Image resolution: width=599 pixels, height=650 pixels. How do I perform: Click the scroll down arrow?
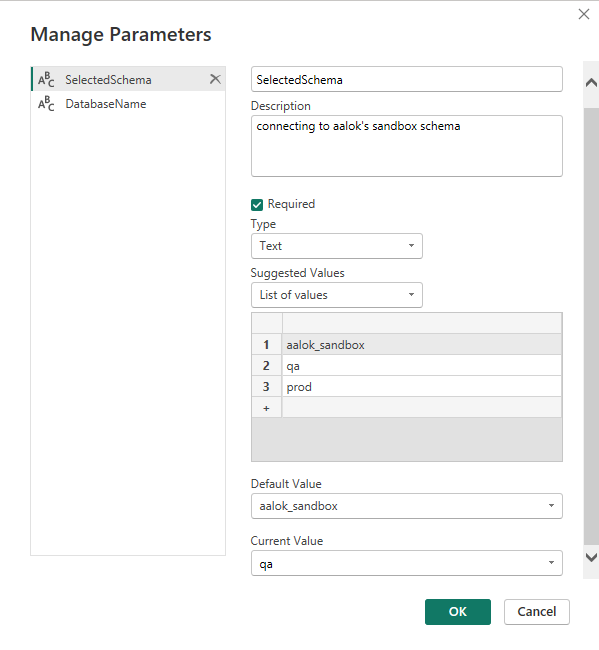click(x=591, y=557)
